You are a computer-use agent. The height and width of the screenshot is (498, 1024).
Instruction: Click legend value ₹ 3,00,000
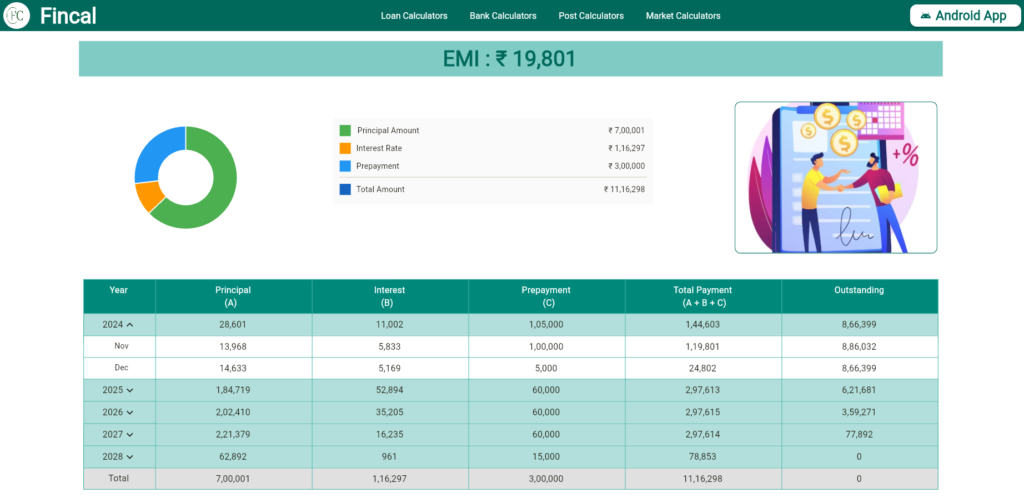tap(626, 166)
